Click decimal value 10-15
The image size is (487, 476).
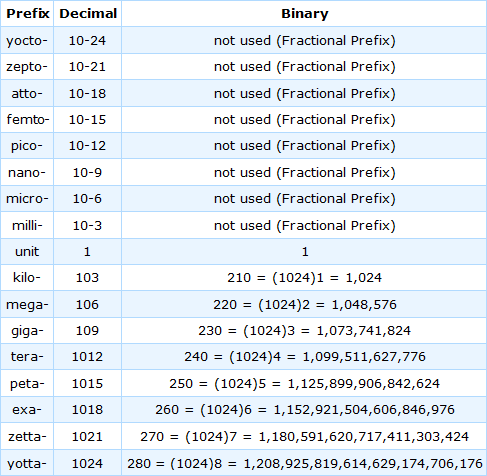coord(88,120)
